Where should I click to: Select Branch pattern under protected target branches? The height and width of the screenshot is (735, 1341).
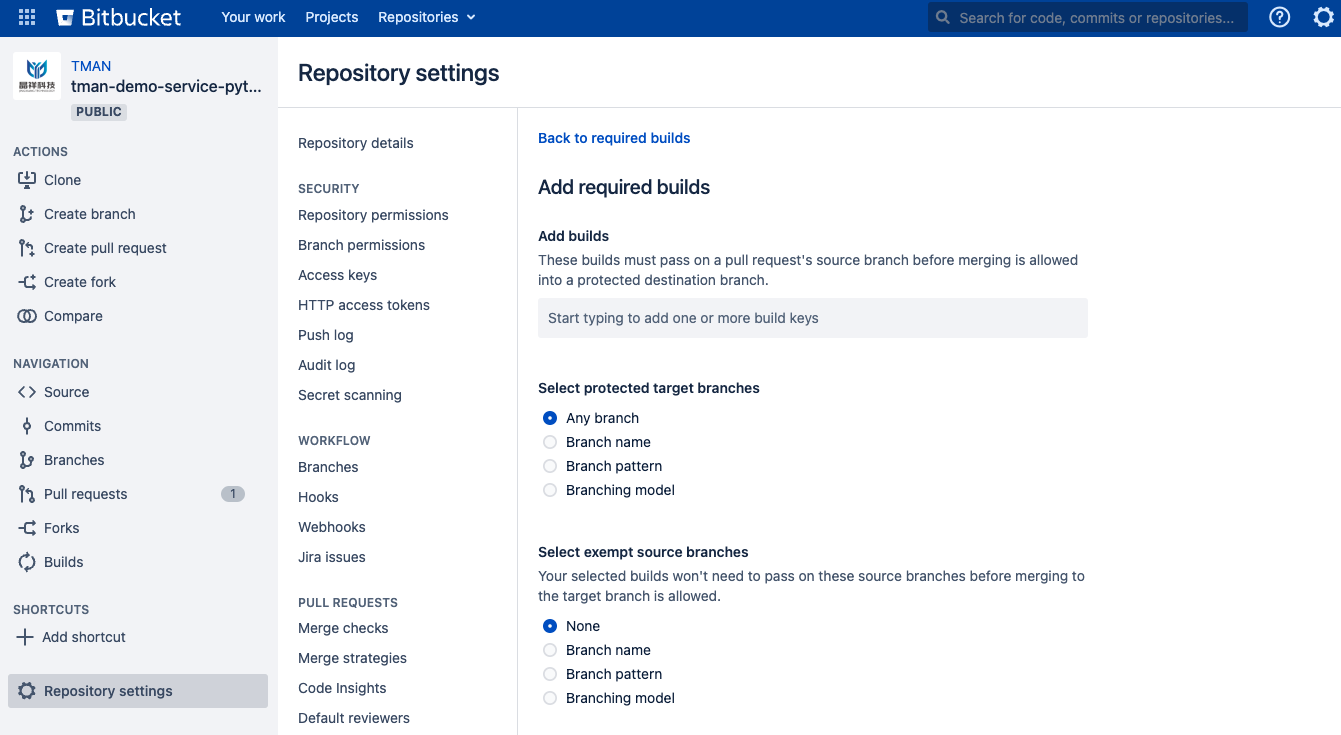tap(550, 466)
